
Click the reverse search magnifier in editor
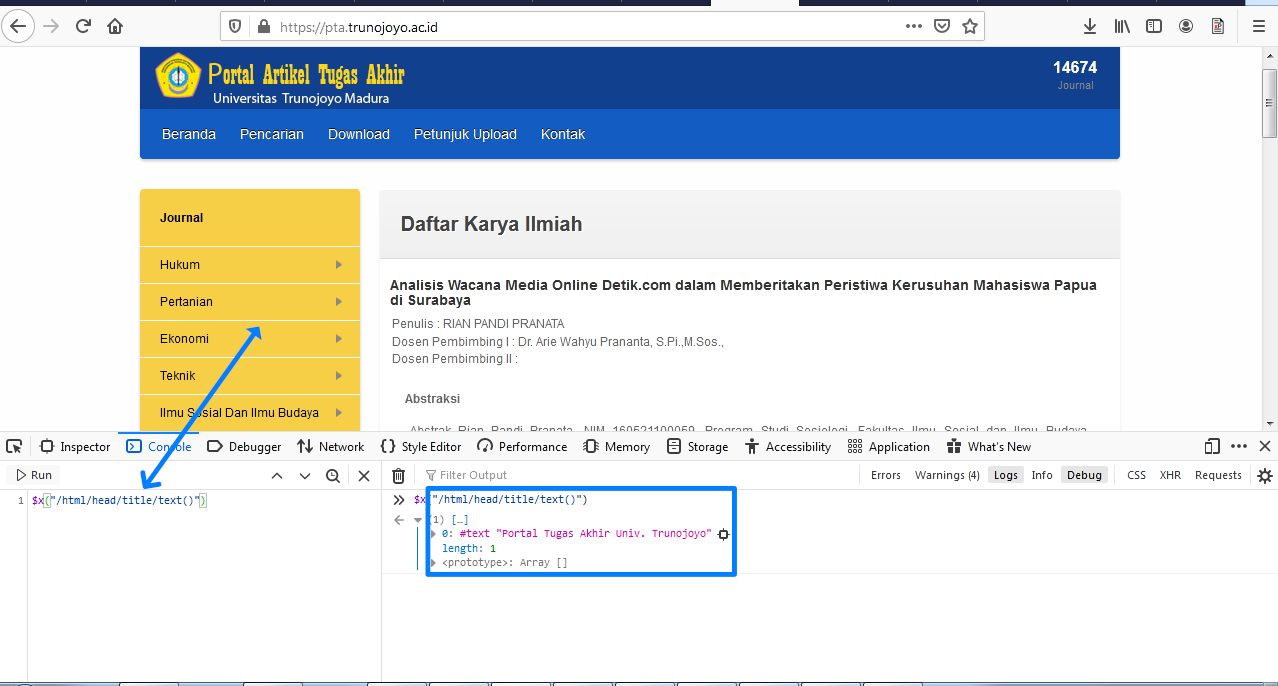tap(333, 475)
